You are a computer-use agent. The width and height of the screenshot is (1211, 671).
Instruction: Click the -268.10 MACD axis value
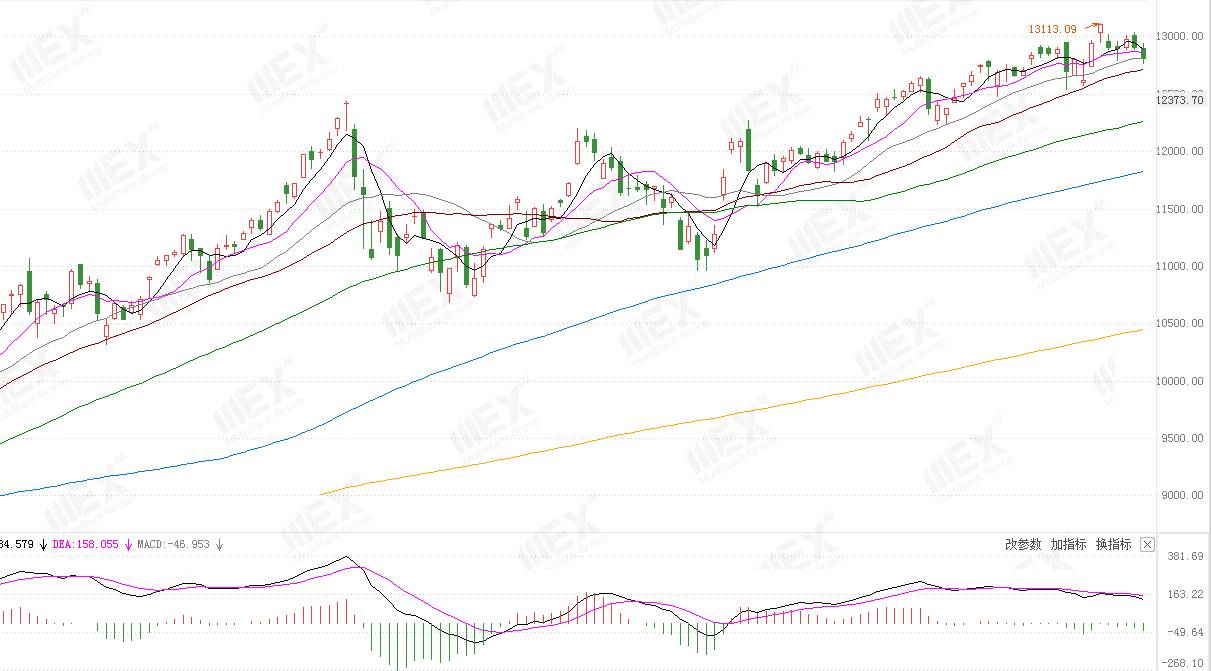click(x=1181, y=662)
